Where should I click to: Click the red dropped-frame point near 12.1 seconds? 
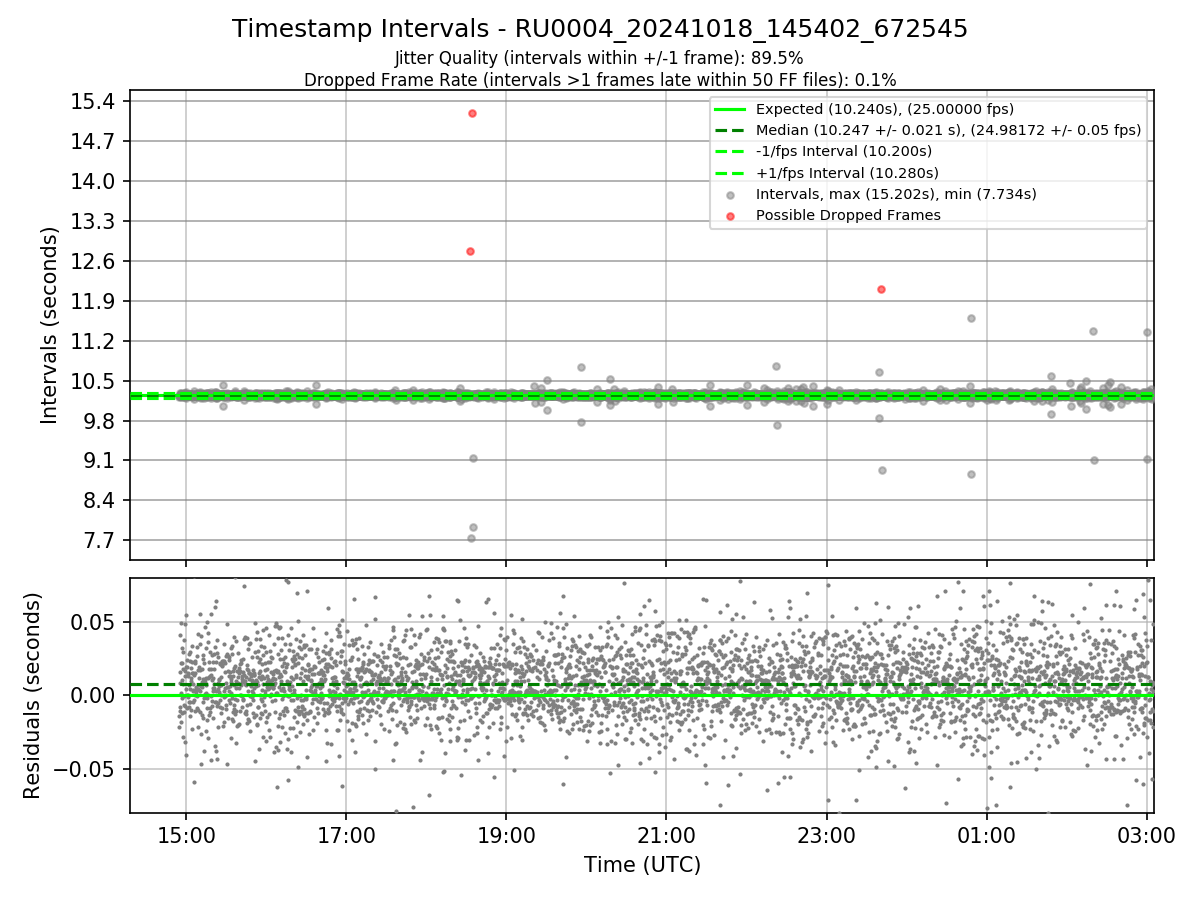[881, 289]
